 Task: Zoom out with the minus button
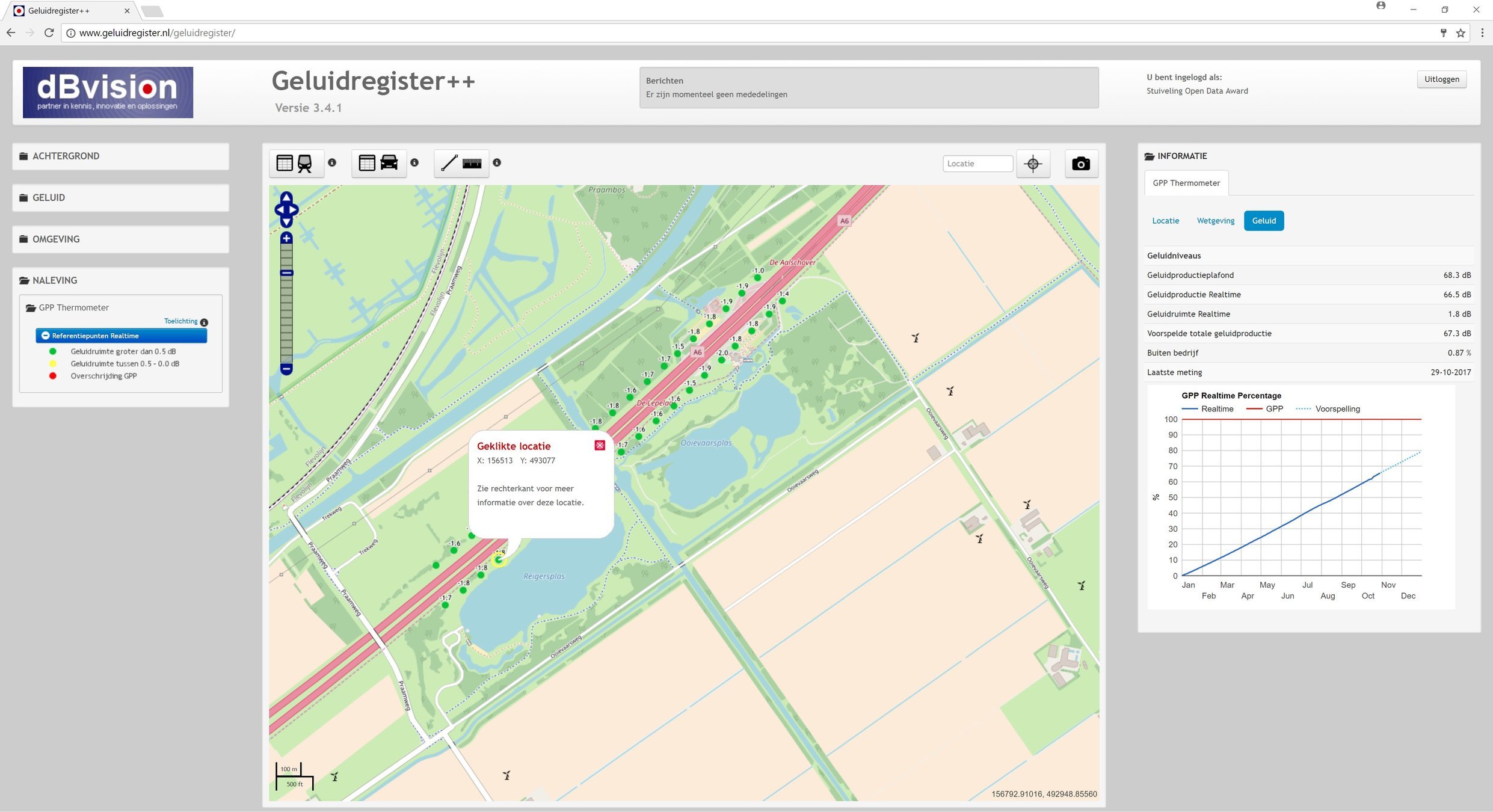(x=286, y=368)
